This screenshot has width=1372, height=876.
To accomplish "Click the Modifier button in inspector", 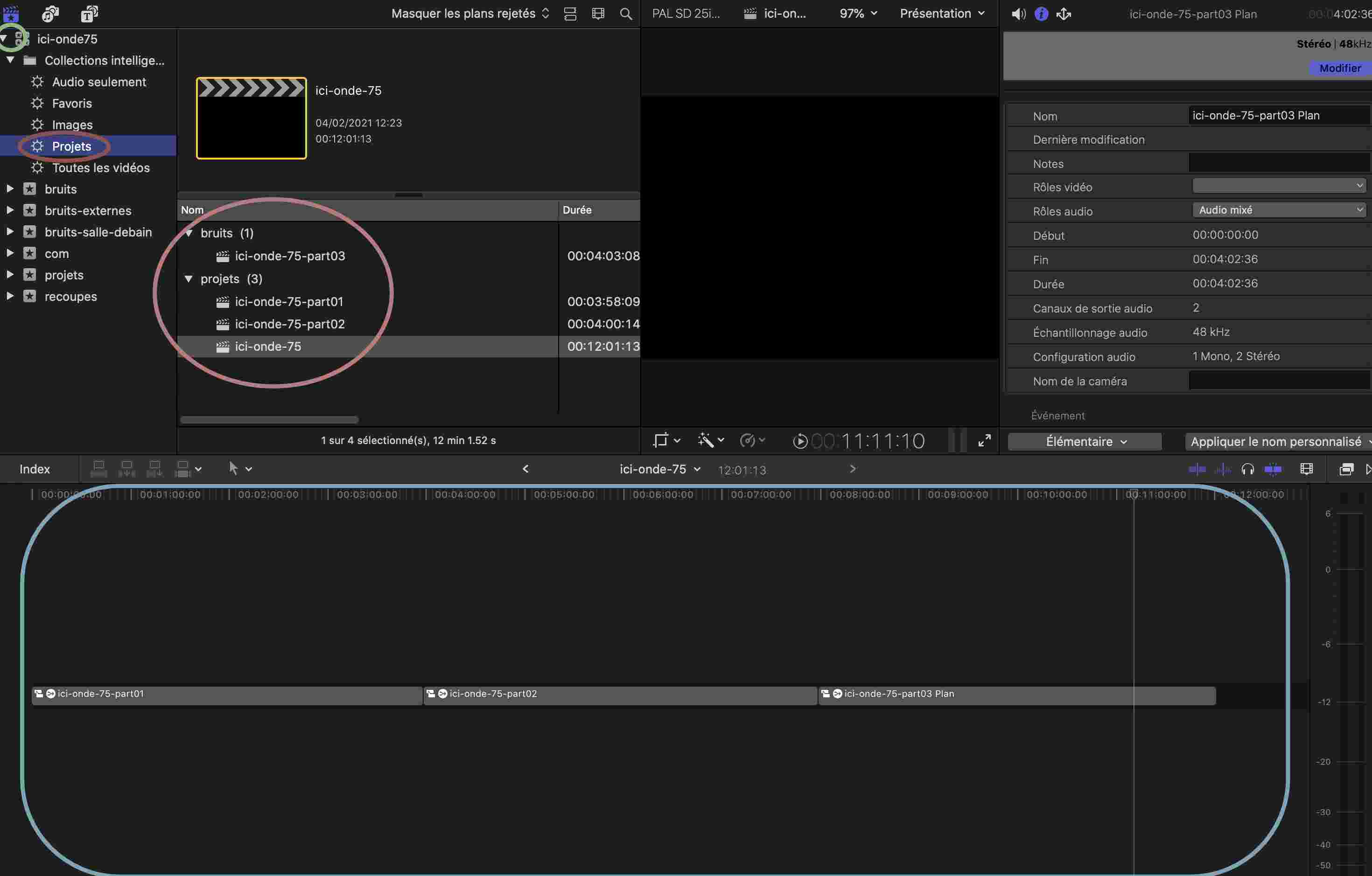I will (1339, 69).
